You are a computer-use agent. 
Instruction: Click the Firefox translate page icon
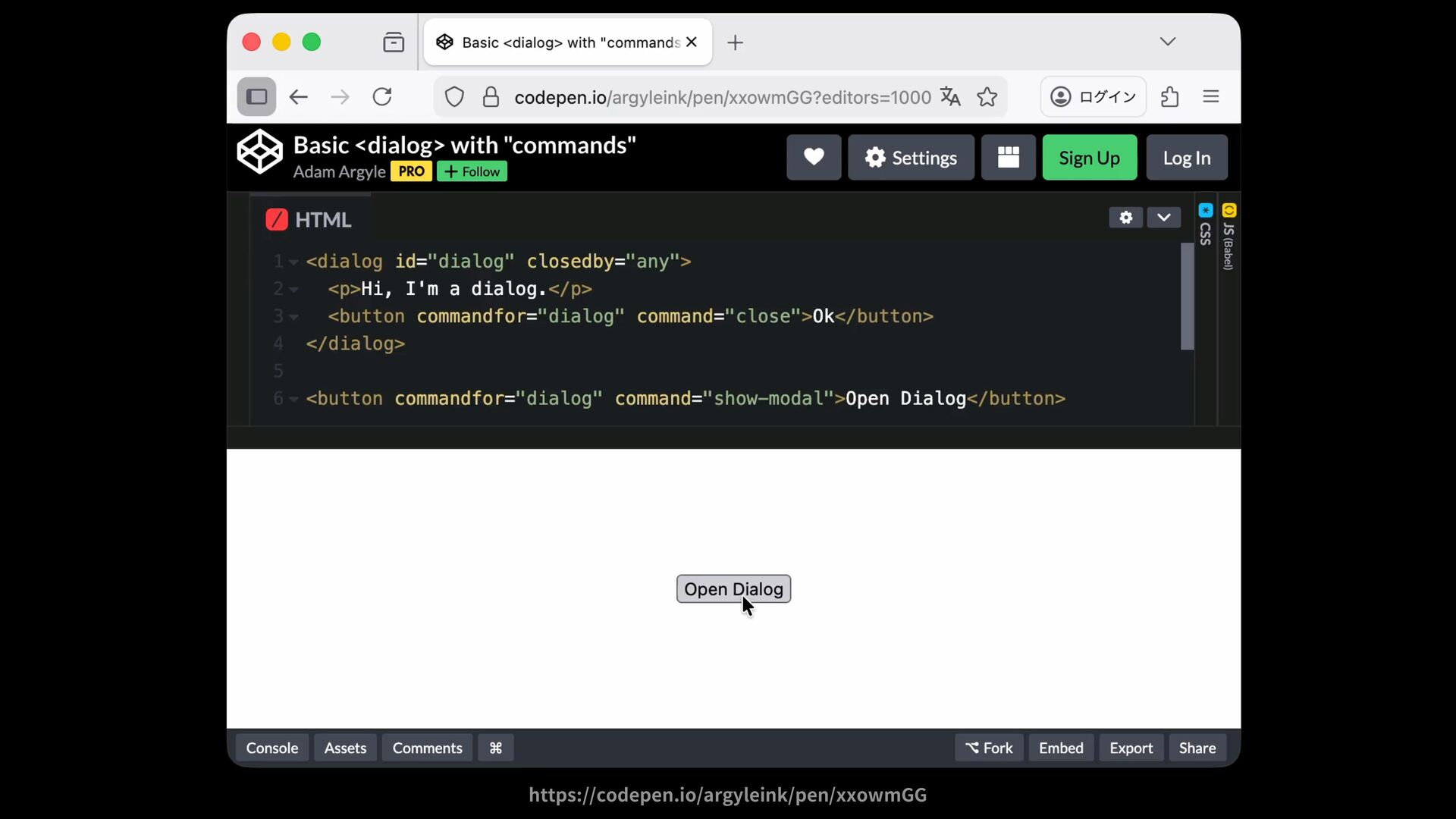pos(950,97)
